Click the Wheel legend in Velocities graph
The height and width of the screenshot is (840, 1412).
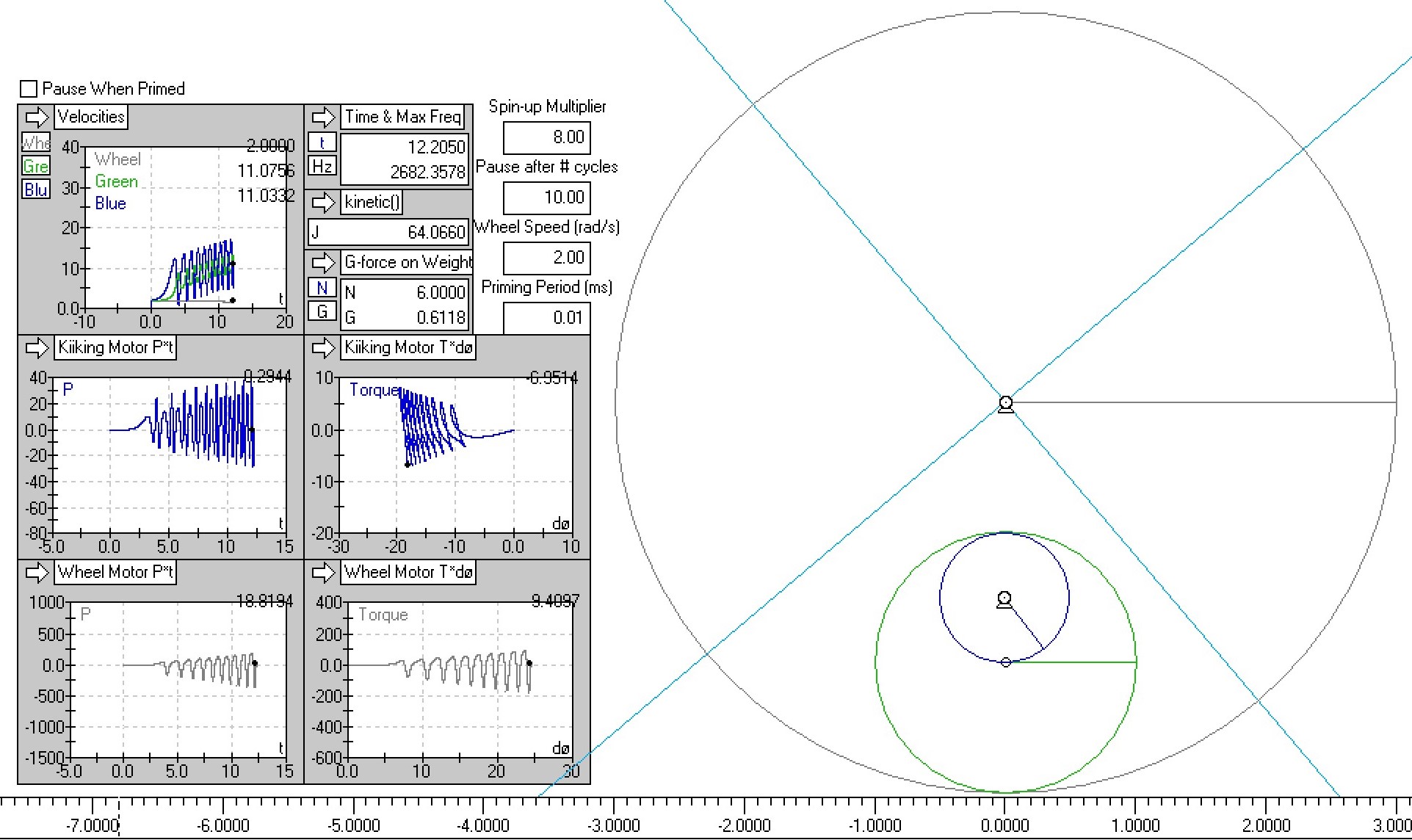point(117,159)
